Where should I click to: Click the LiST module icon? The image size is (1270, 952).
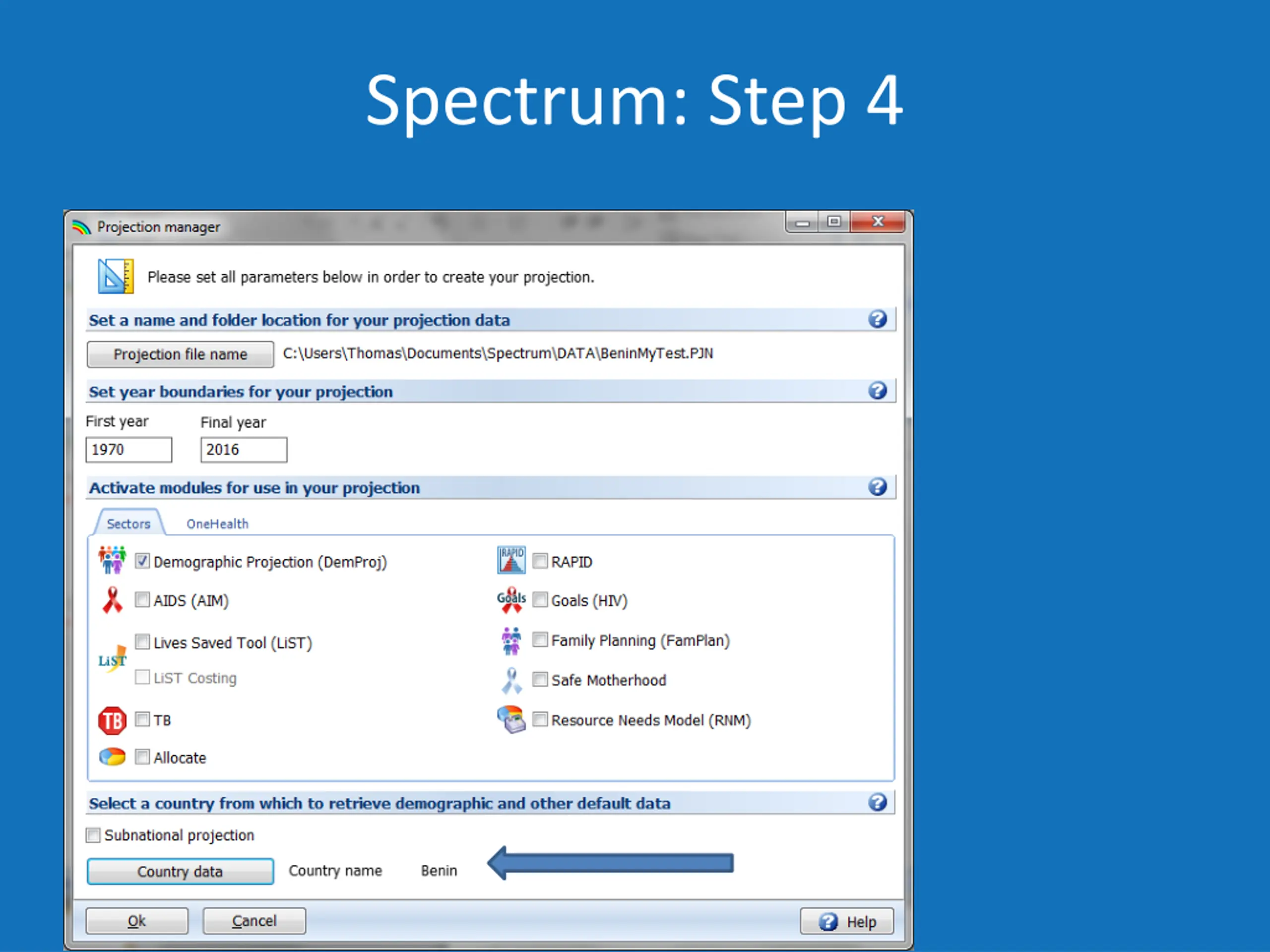(112, 659)
